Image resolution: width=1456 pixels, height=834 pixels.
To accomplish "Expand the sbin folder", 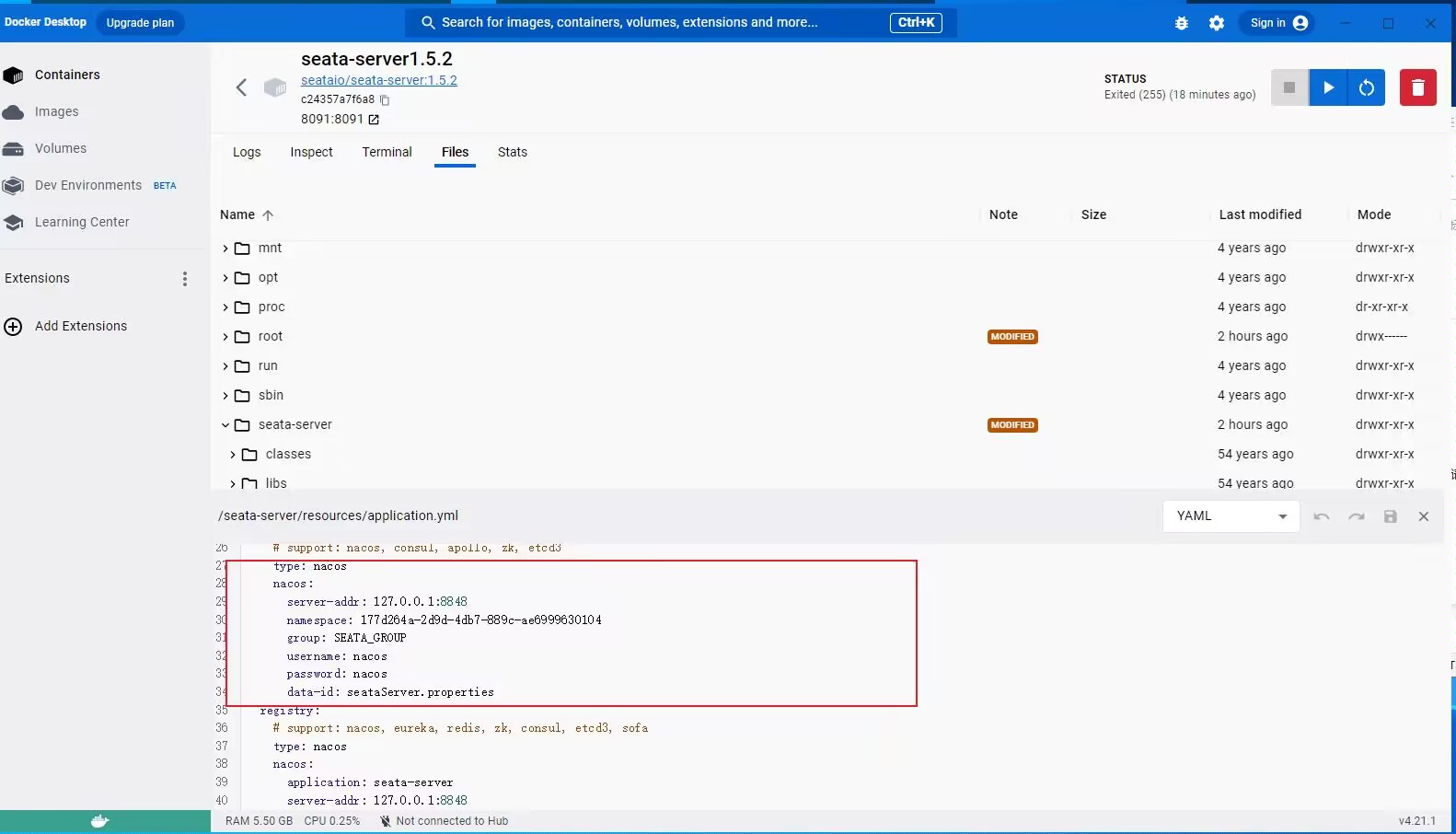I will coord(225,396).
